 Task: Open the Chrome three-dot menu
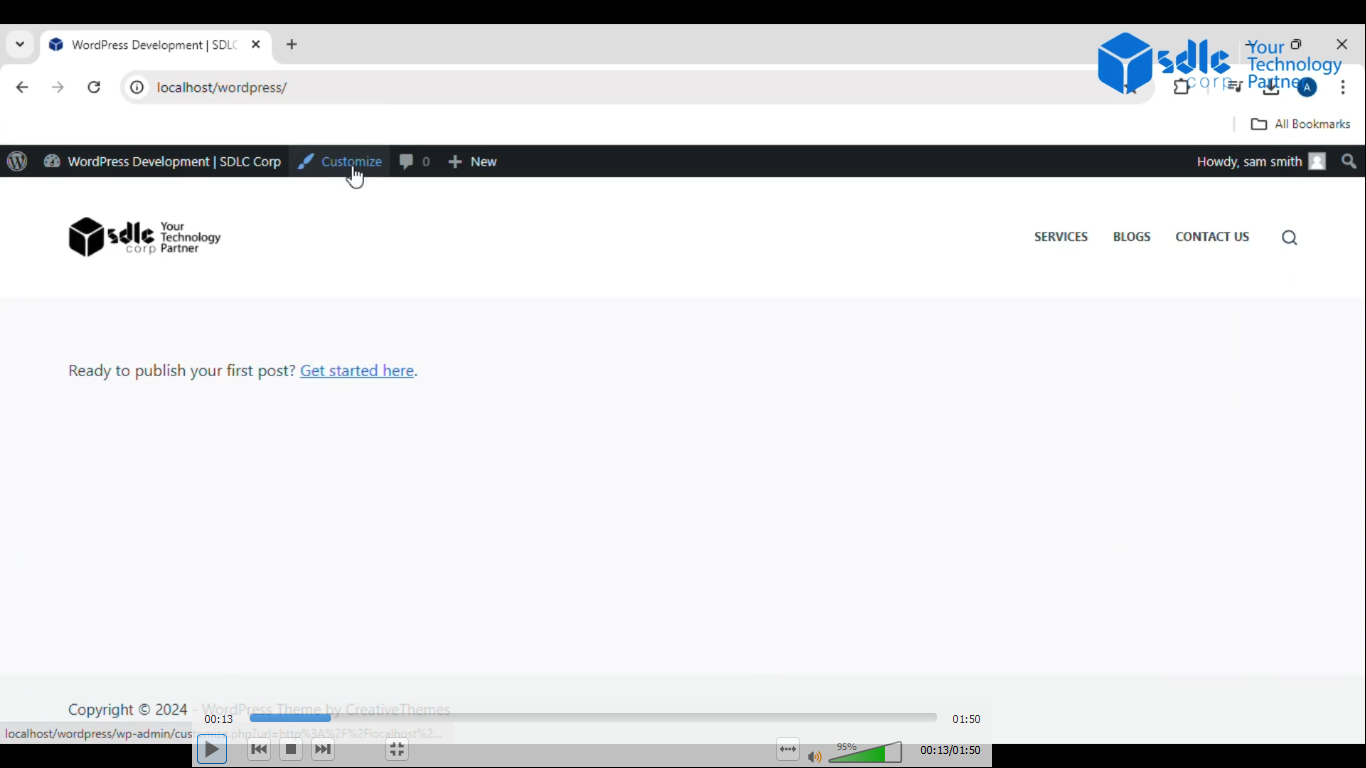[1343, 87]
